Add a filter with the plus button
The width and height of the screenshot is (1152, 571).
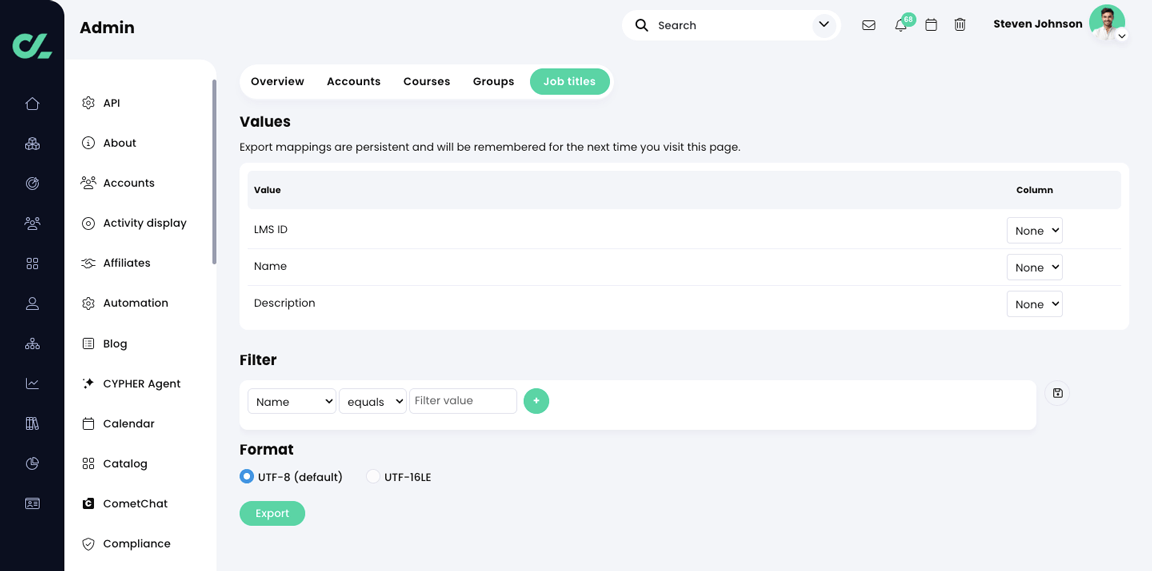point(536,401)
